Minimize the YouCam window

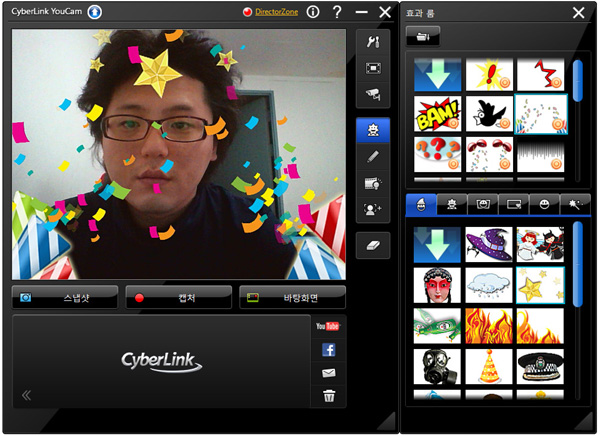361,12
